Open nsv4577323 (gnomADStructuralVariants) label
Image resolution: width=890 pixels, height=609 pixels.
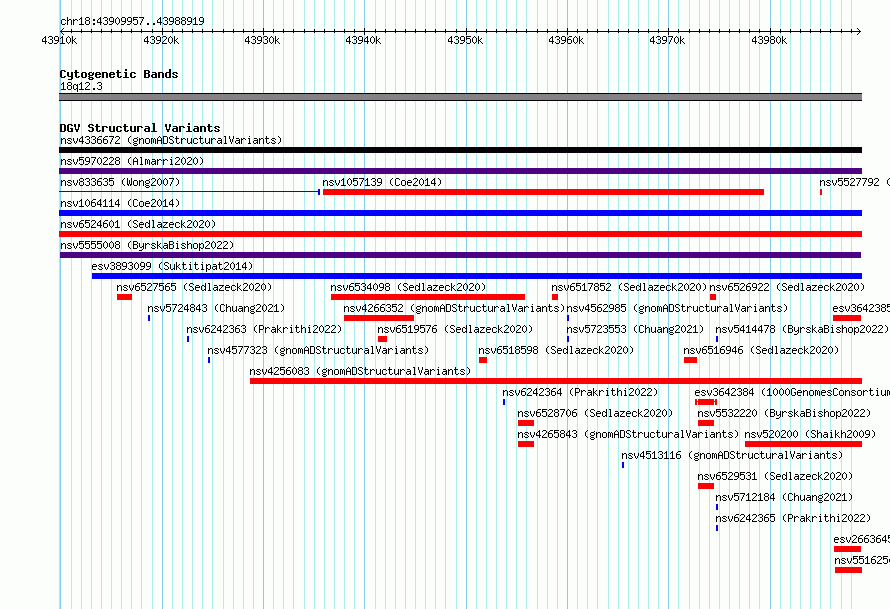click(318, 350)
